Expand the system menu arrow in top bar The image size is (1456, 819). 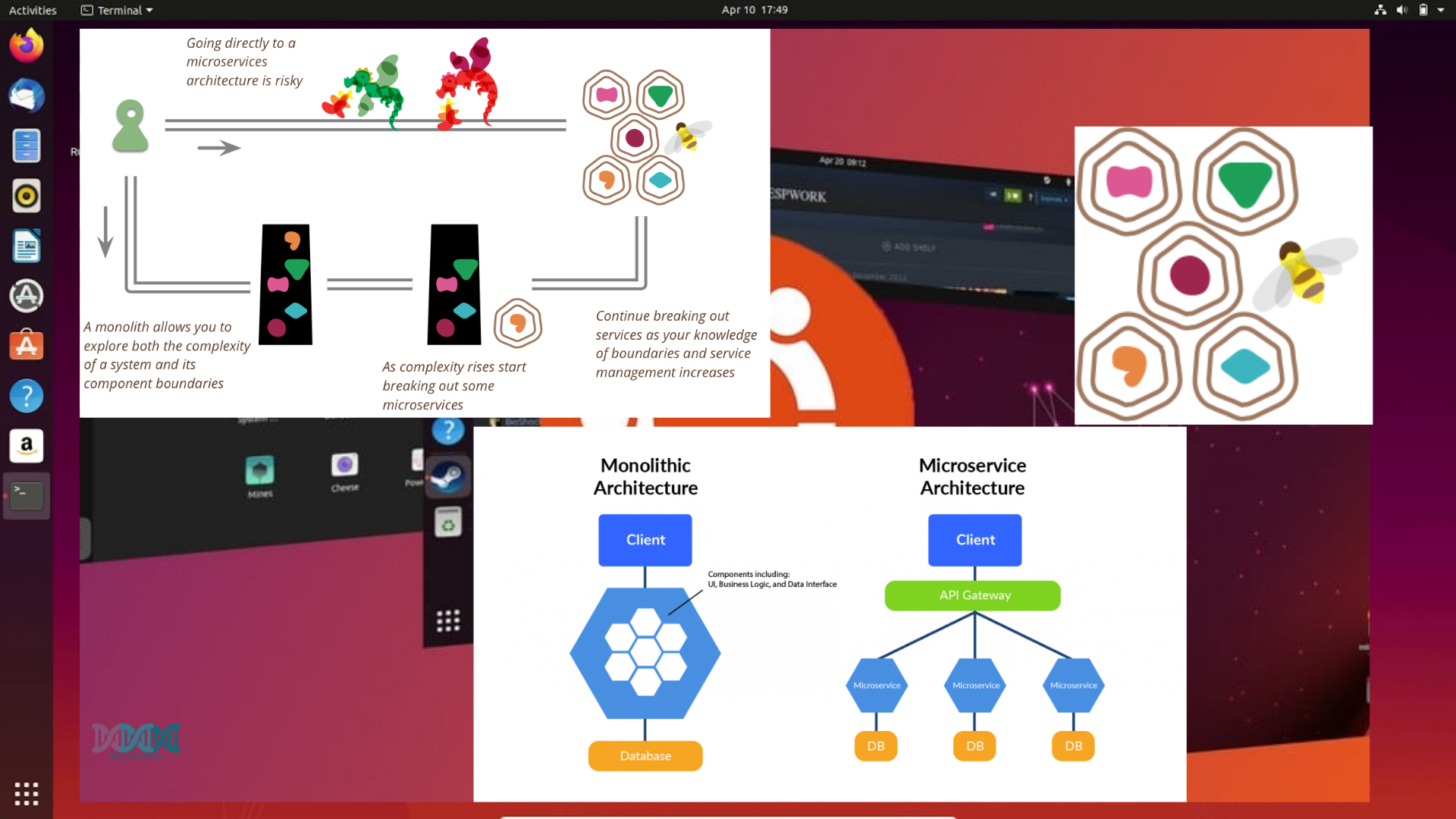(1441, 10)
